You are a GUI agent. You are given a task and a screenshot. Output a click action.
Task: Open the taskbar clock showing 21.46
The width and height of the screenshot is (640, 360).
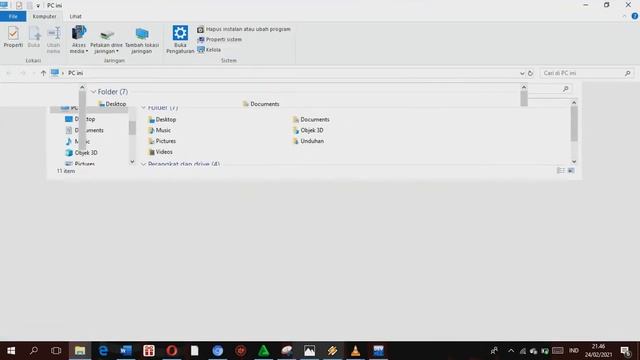coord(598,351)
